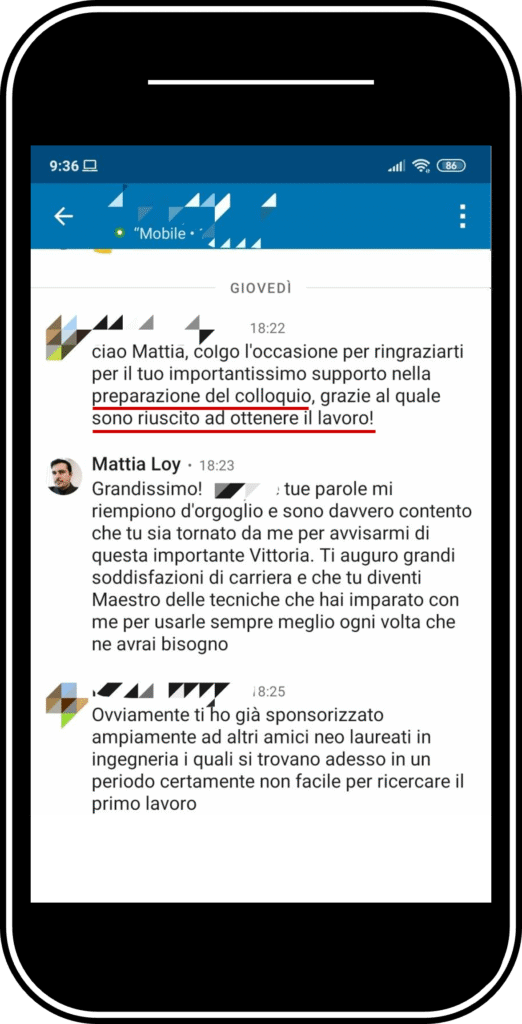Tap the battery indicator showing 86
Screen dimensions: 522x1024
[x=451, y=166]
